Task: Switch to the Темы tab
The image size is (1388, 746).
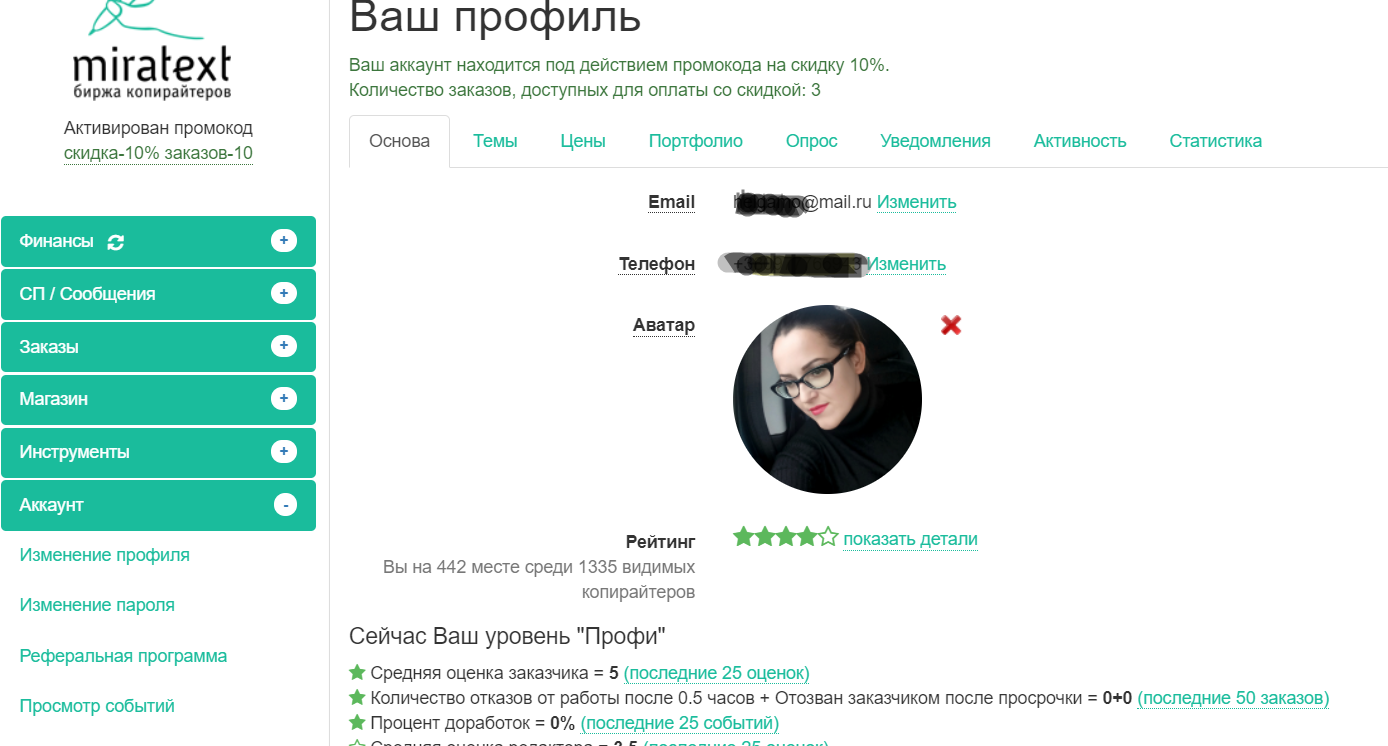Action: coord(495,141)
